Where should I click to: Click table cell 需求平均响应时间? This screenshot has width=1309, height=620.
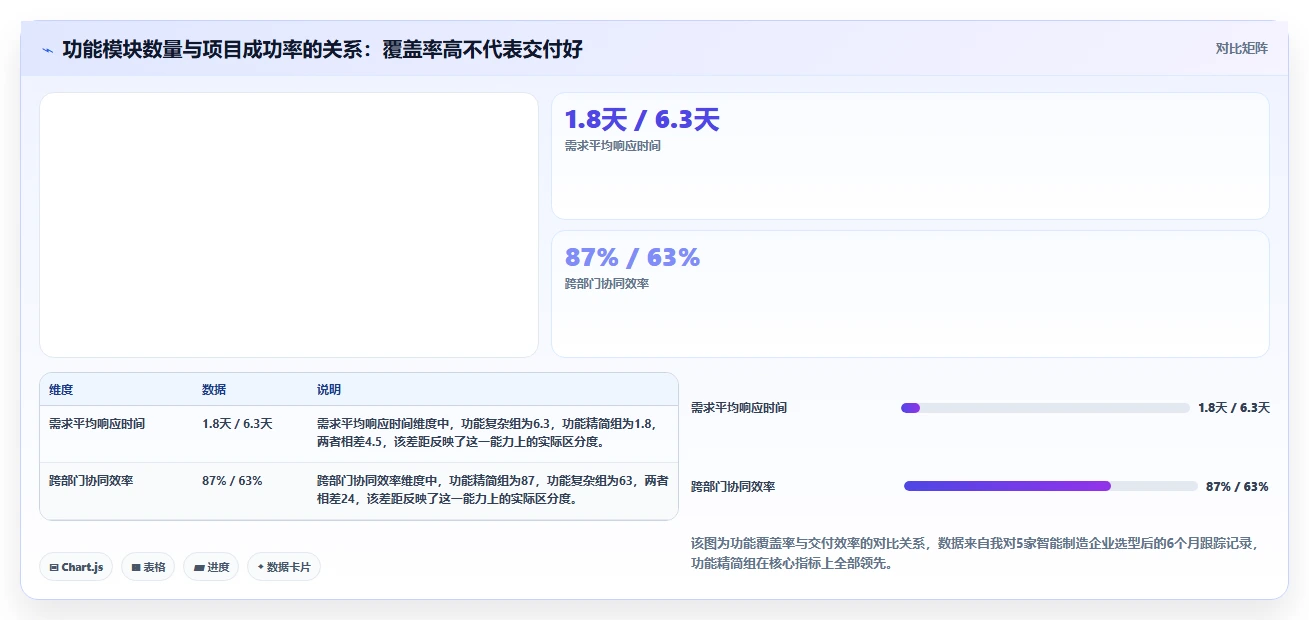[x=97, y=424]
